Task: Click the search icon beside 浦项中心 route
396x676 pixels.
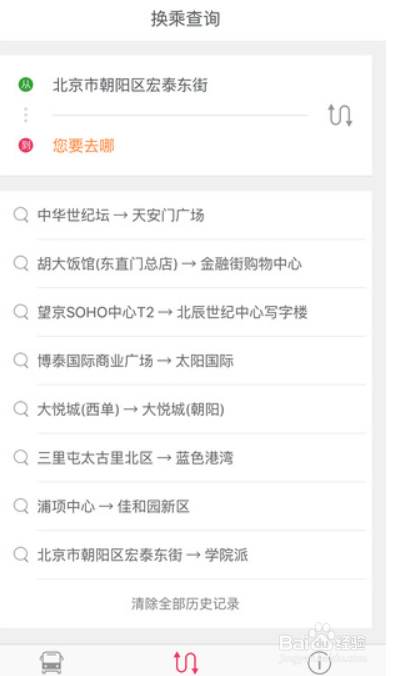Action: 21,506
